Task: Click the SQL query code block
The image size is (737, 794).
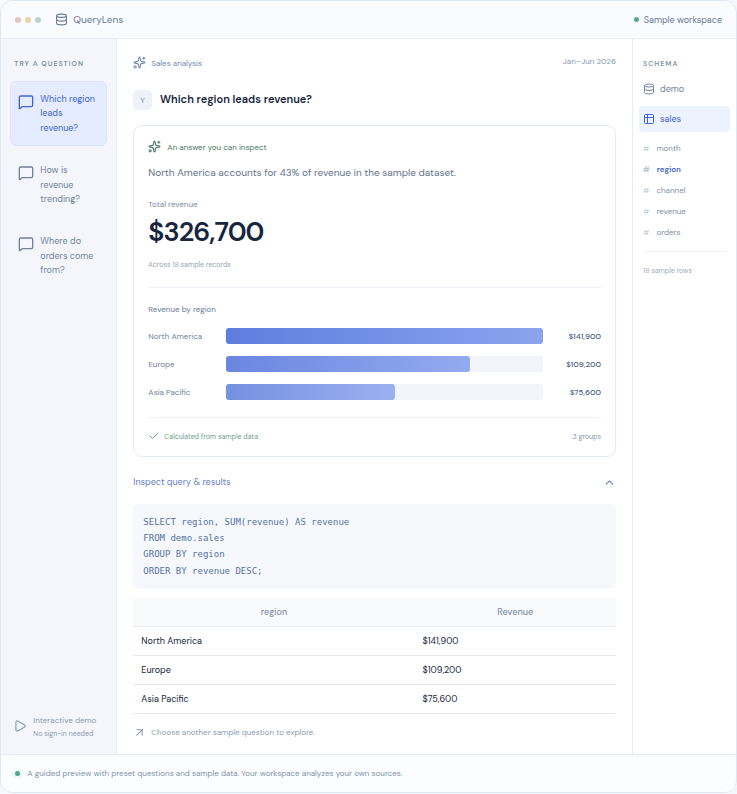Action: pyautogui.click(x=374, y=546)
